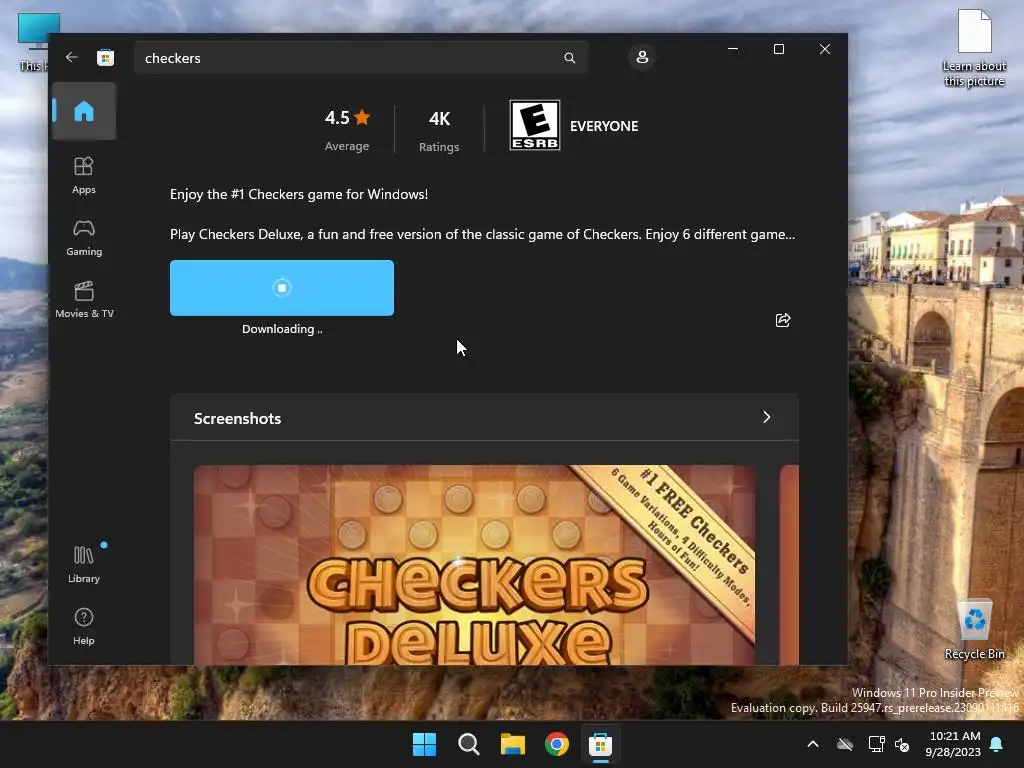
Task: Open the Apps section in sidebar
Action: pyautogui.click(x=84, y=176)
